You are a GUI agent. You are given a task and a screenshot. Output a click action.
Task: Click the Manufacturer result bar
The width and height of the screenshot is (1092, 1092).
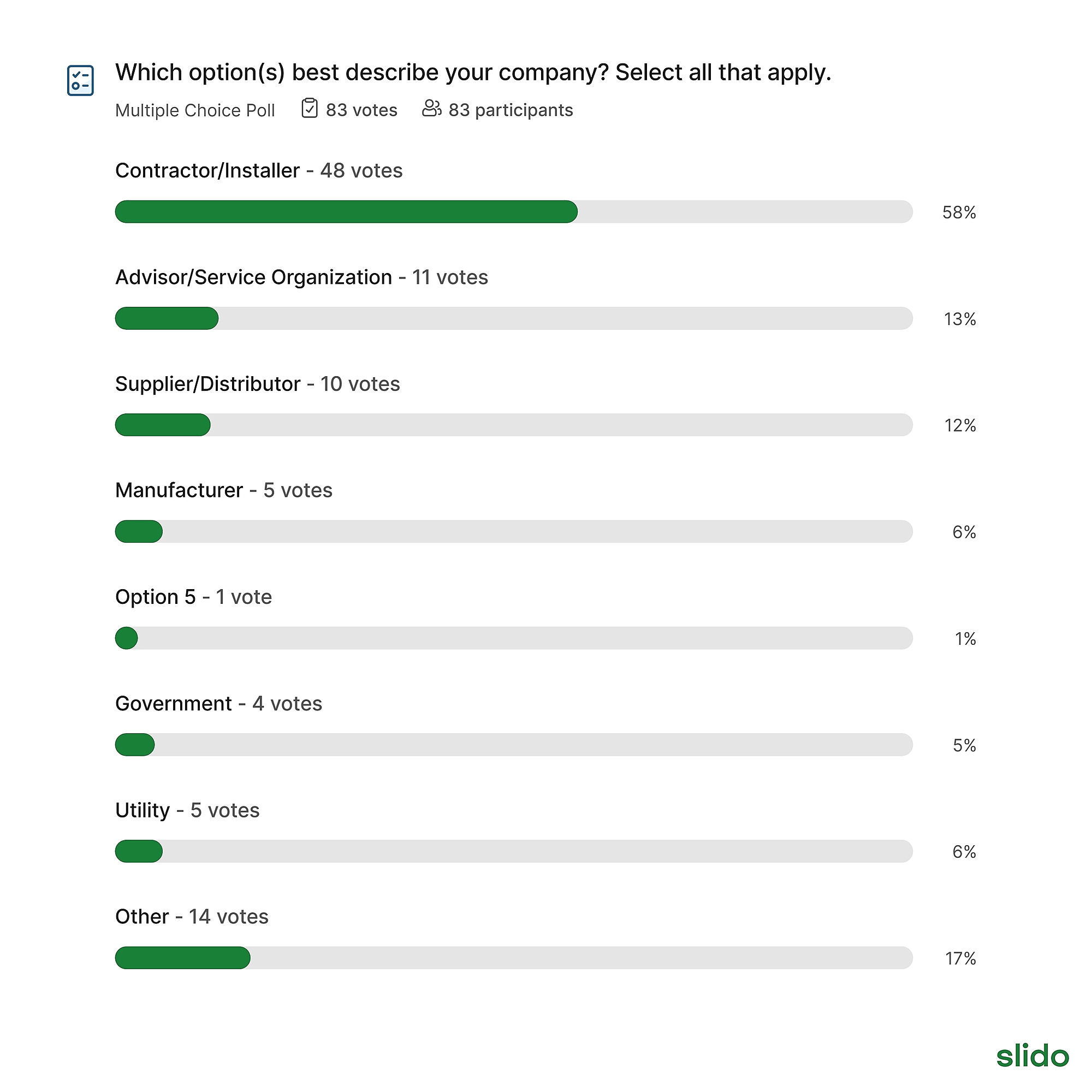click(514, 531)
